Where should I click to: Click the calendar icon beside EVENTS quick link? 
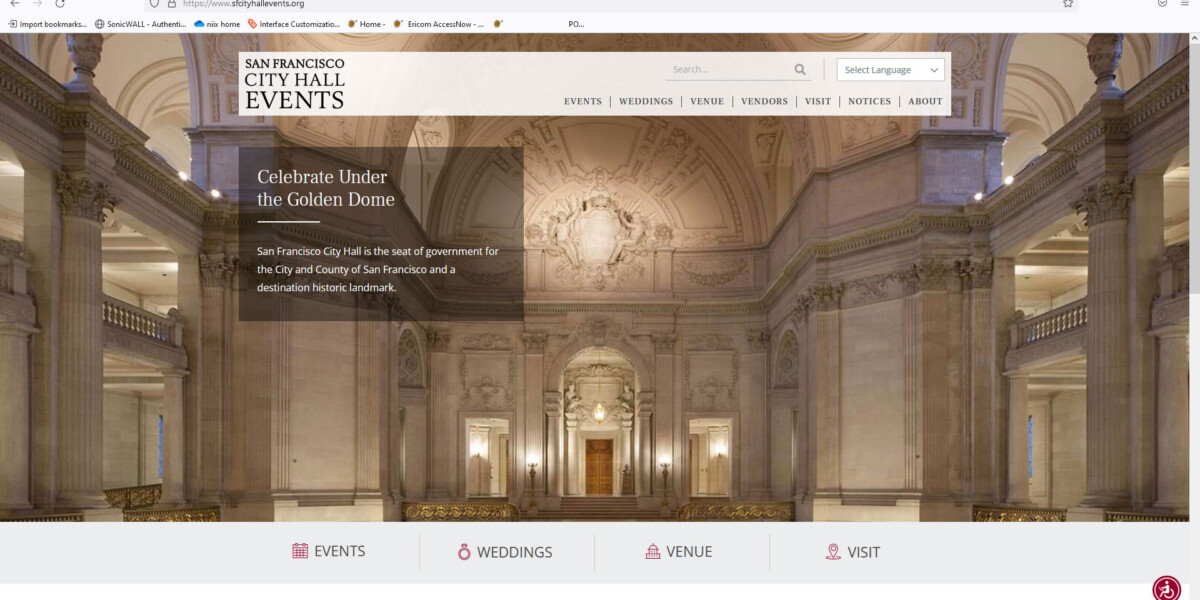299,551
